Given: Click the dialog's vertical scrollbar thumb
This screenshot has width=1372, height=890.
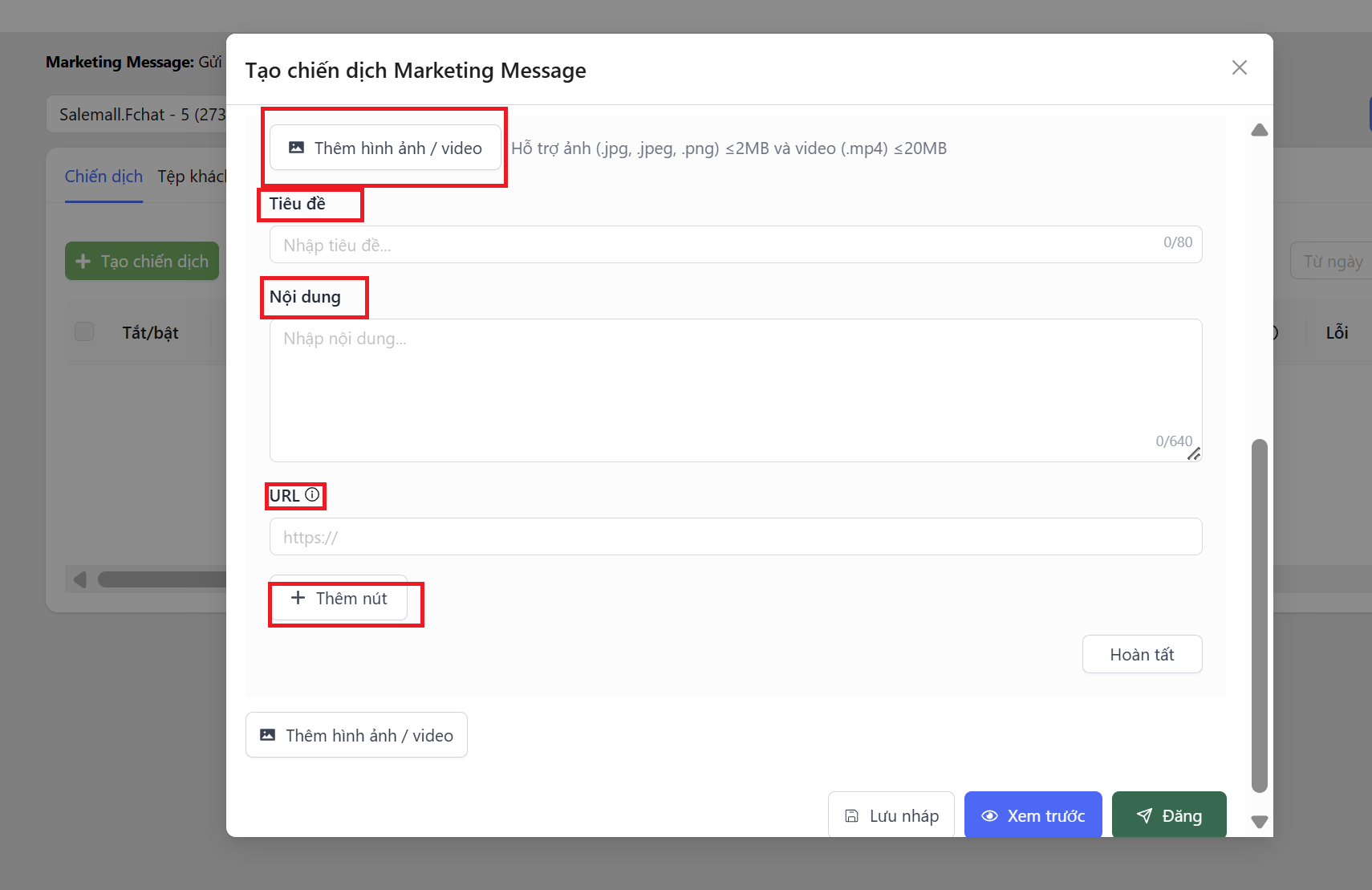Looking at the screenshot, I should [1259, 614].
